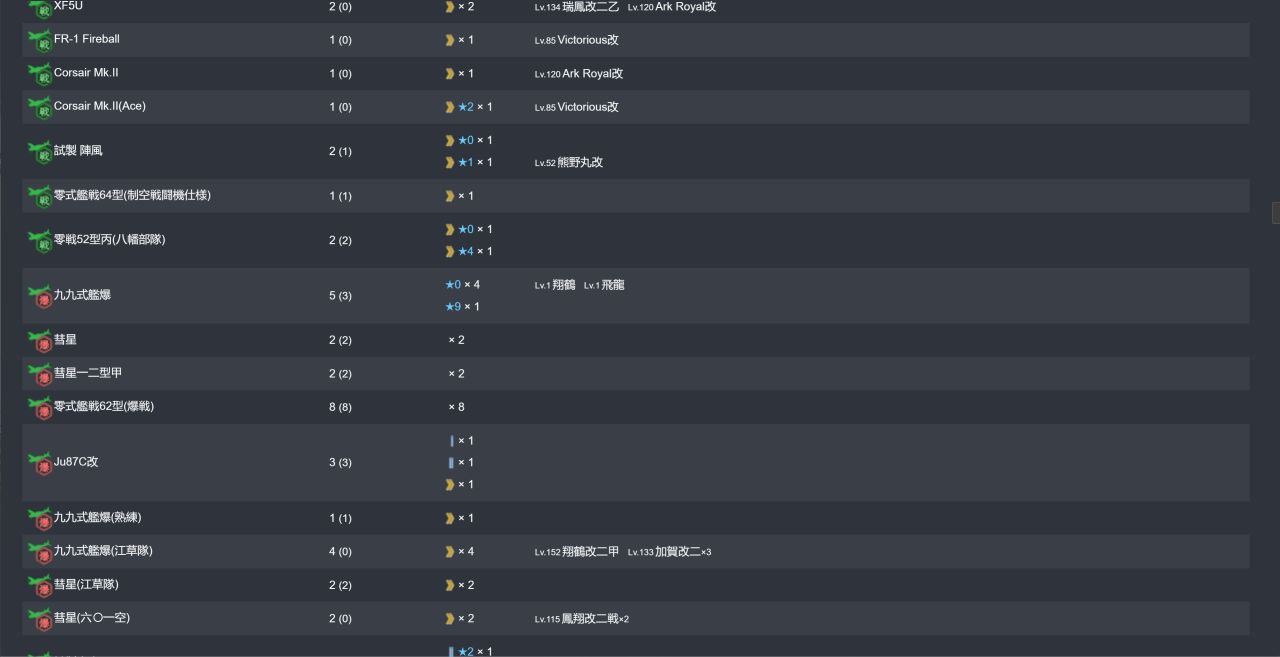Select ship Lv.52 熊野丸改
This screenshot has width=1280, height=657.
click(569, 163)
